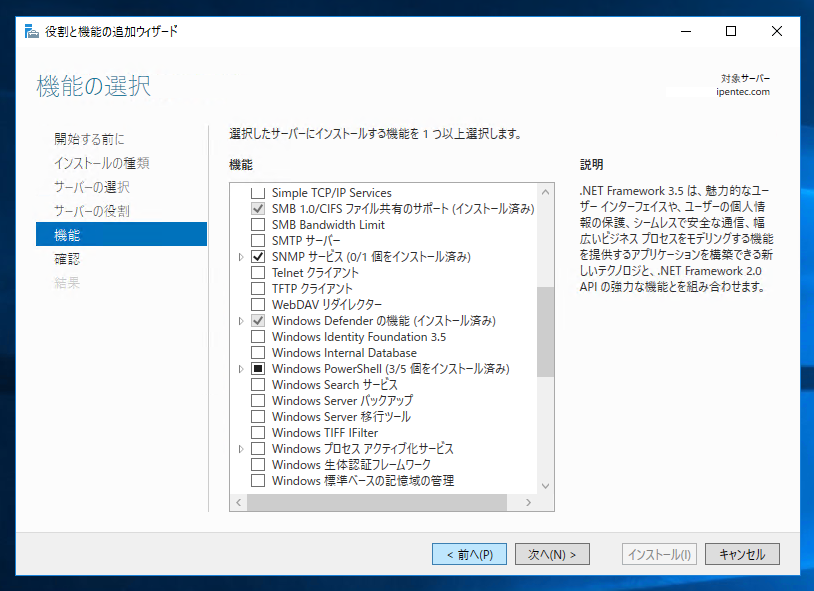The image size is (814, 591).
Task: Click the 次へ(N) > button
Action: [552, 554]
